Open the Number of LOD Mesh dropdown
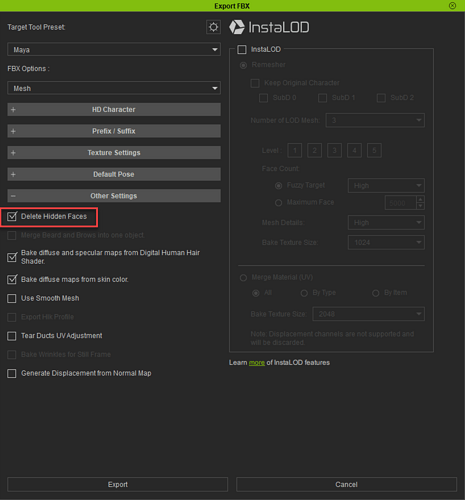Image resolution: width=465 pixels, height=500 pixels. tap(375, 120)
